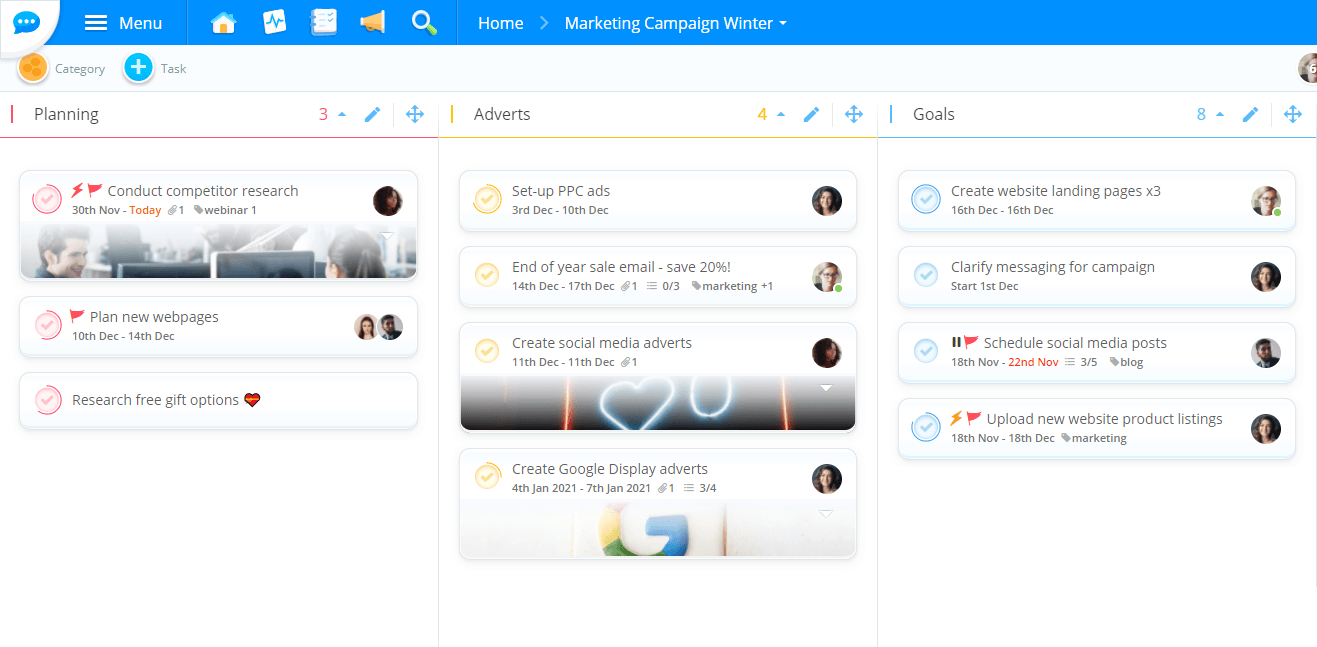This screenshot has height=647, width=1317.
Task: Mark Create Google Display adverts complete
Action: click(x=487, y=477)
